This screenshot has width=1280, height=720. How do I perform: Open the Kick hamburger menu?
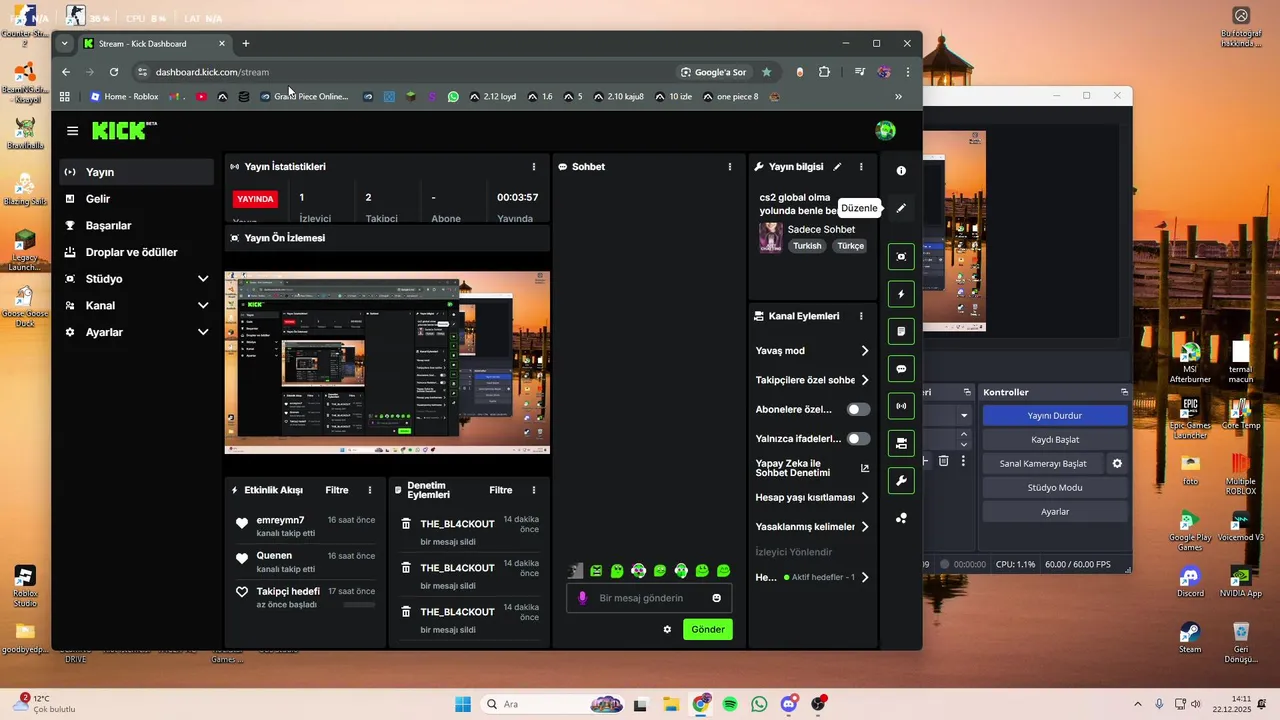click(x=72, y=131)
